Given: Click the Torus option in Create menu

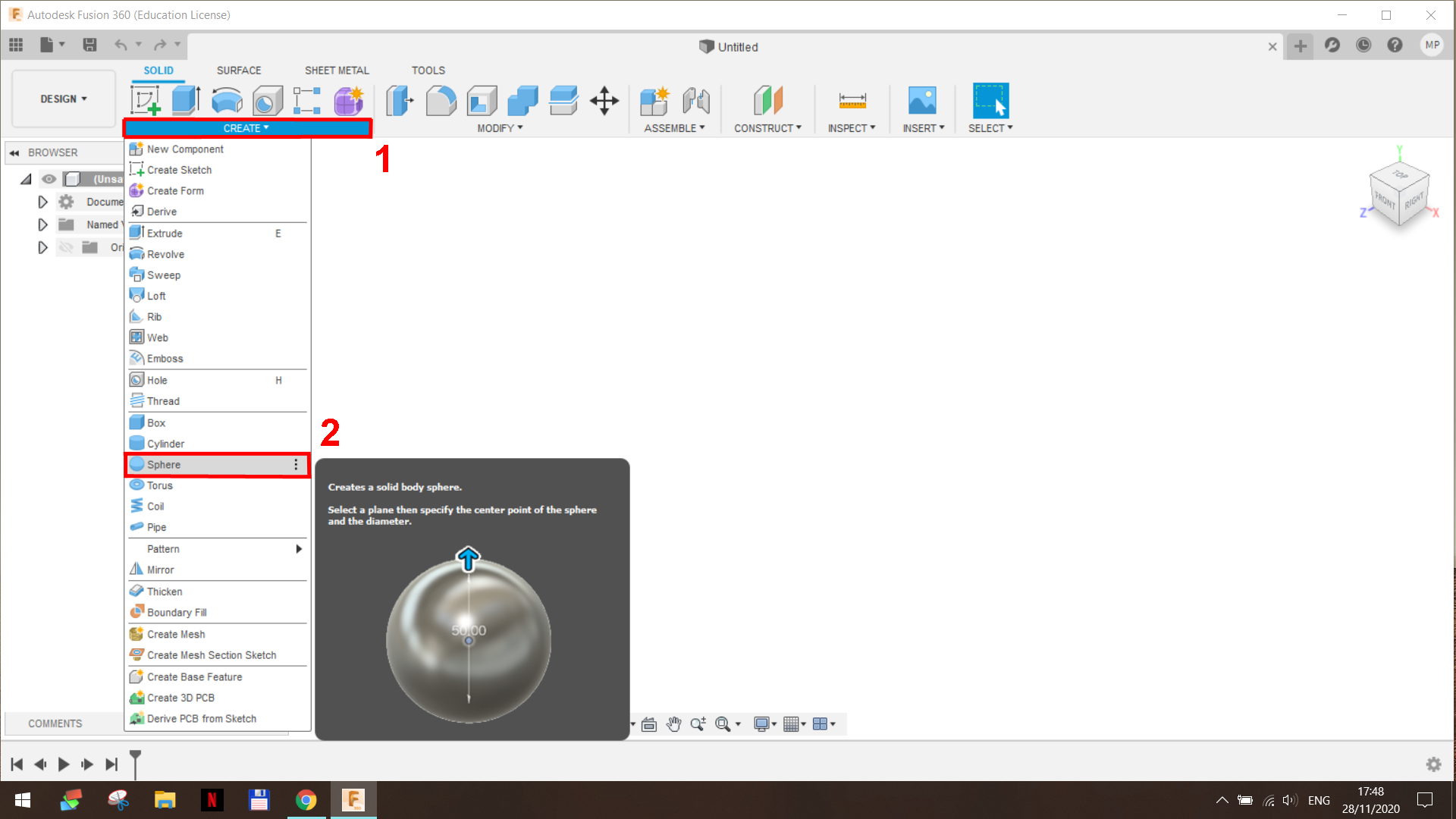Looking at the screenshot, I should (x=159, y=485).
